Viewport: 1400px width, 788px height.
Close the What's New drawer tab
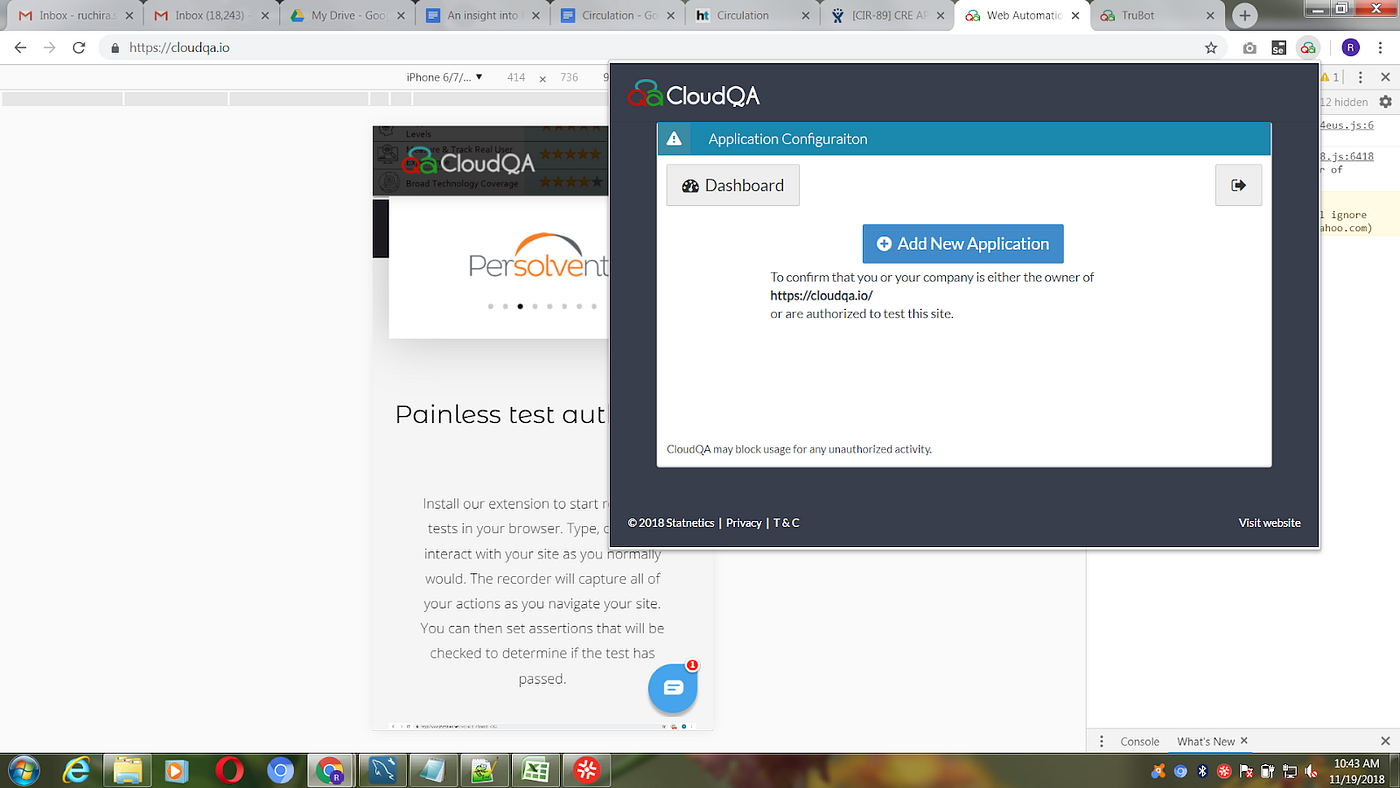[x=1245, y=741]
